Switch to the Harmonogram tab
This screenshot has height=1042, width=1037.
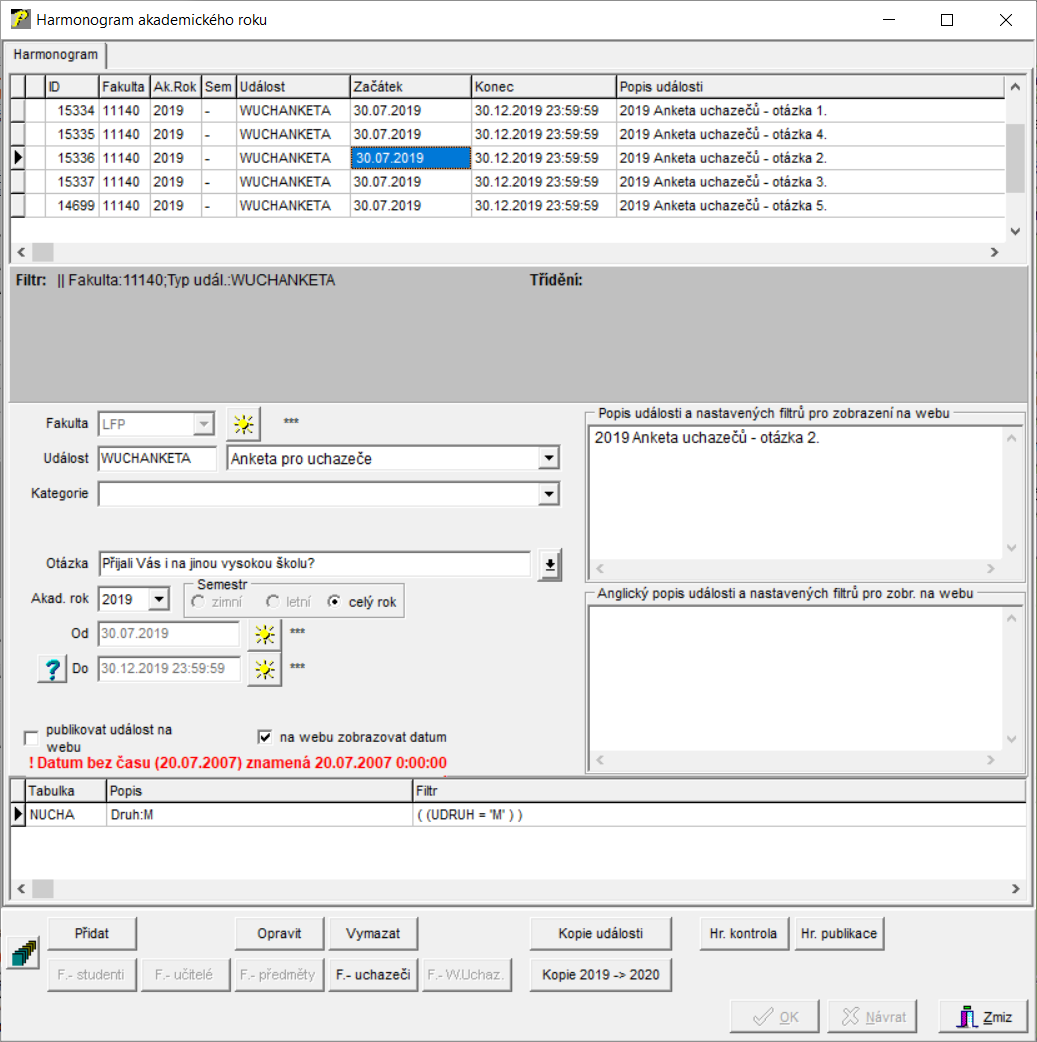55,54
